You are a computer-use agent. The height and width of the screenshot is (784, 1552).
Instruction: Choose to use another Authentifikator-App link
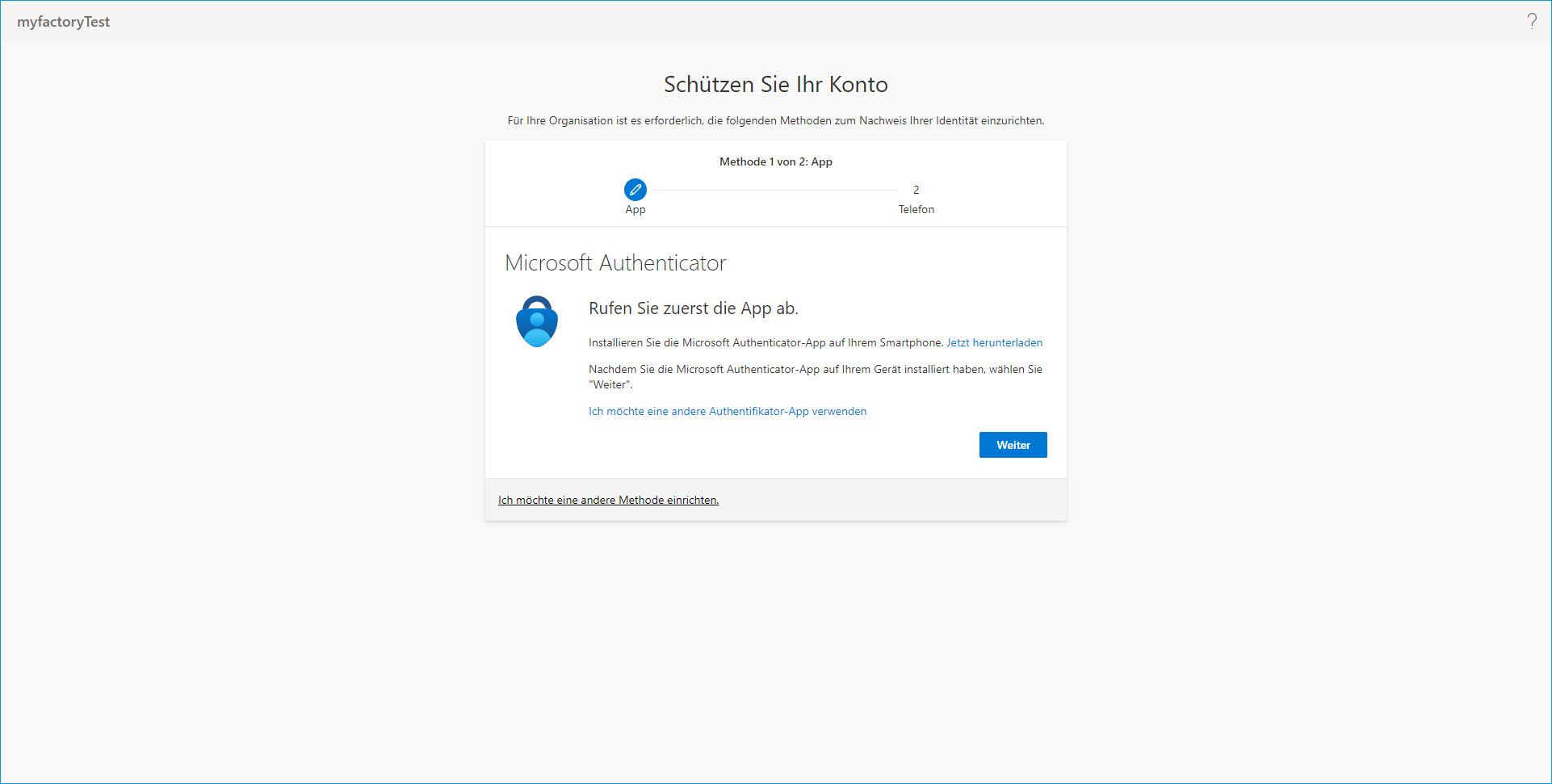tap(728, 411)
